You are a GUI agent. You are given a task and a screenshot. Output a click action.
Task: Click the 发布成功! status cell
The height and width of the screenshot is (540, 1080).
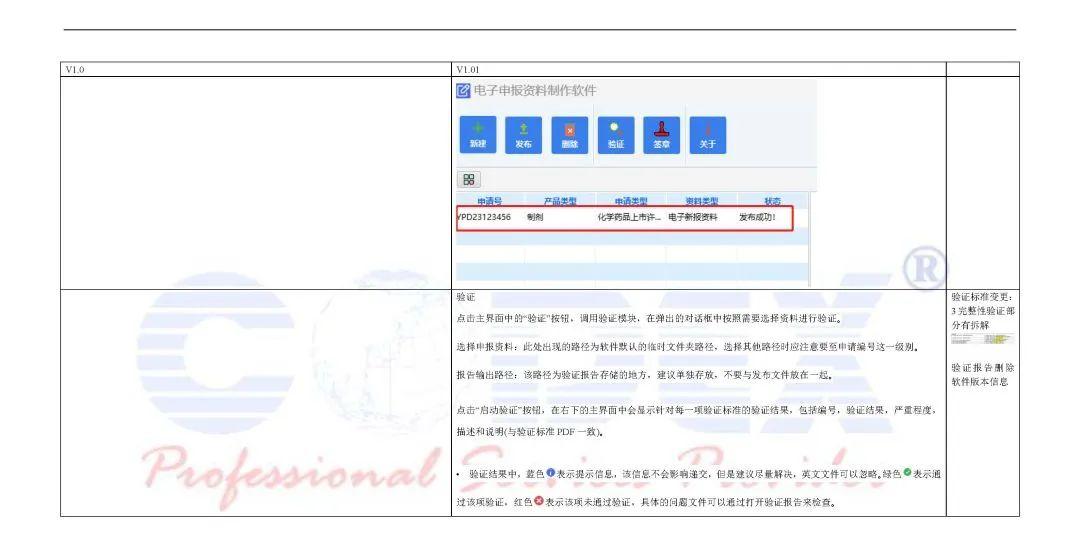757,217
